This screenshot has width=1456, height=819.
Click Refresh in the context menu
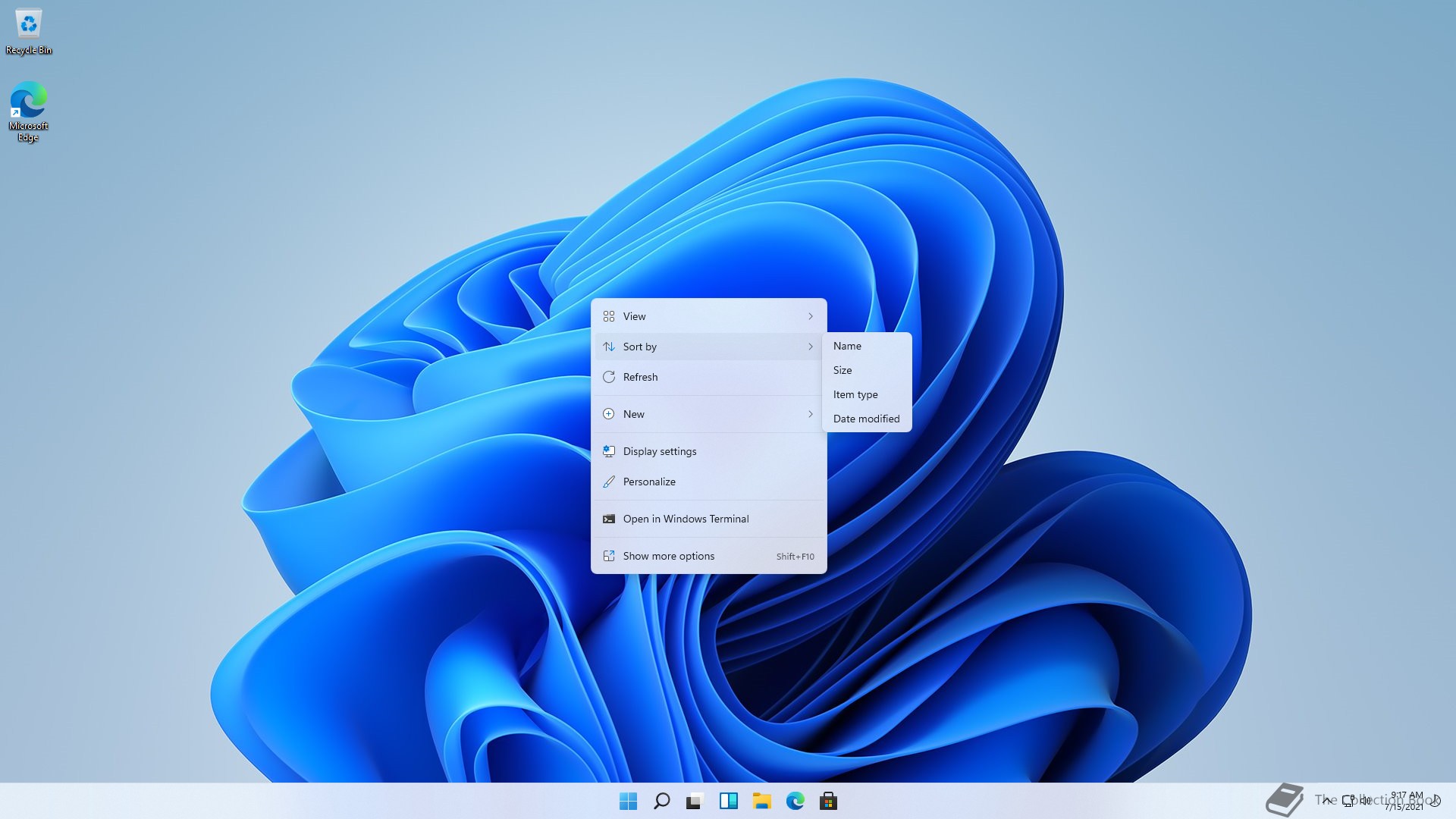coord(708,377)
